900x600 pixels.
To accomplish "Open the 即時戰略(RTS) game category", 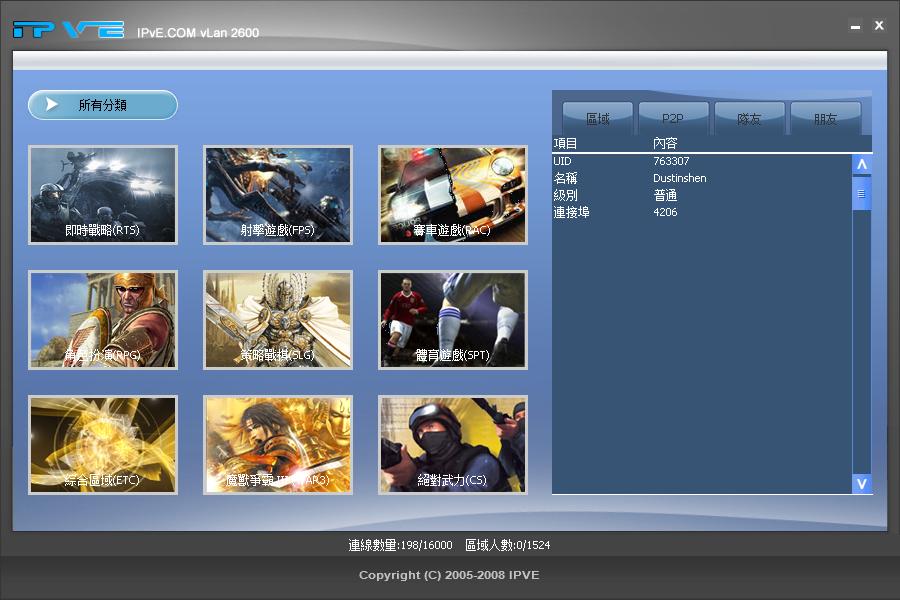I will click(103, 195).
